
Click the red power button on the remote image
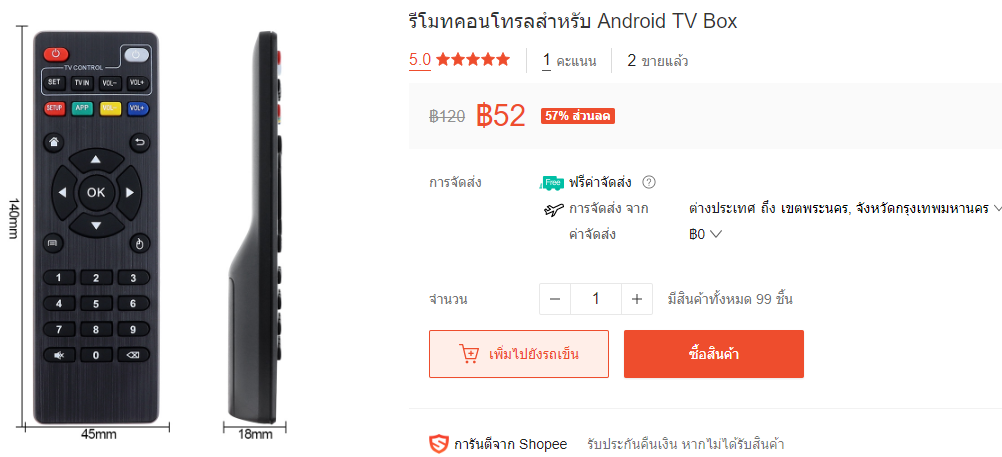click(56, 54)
